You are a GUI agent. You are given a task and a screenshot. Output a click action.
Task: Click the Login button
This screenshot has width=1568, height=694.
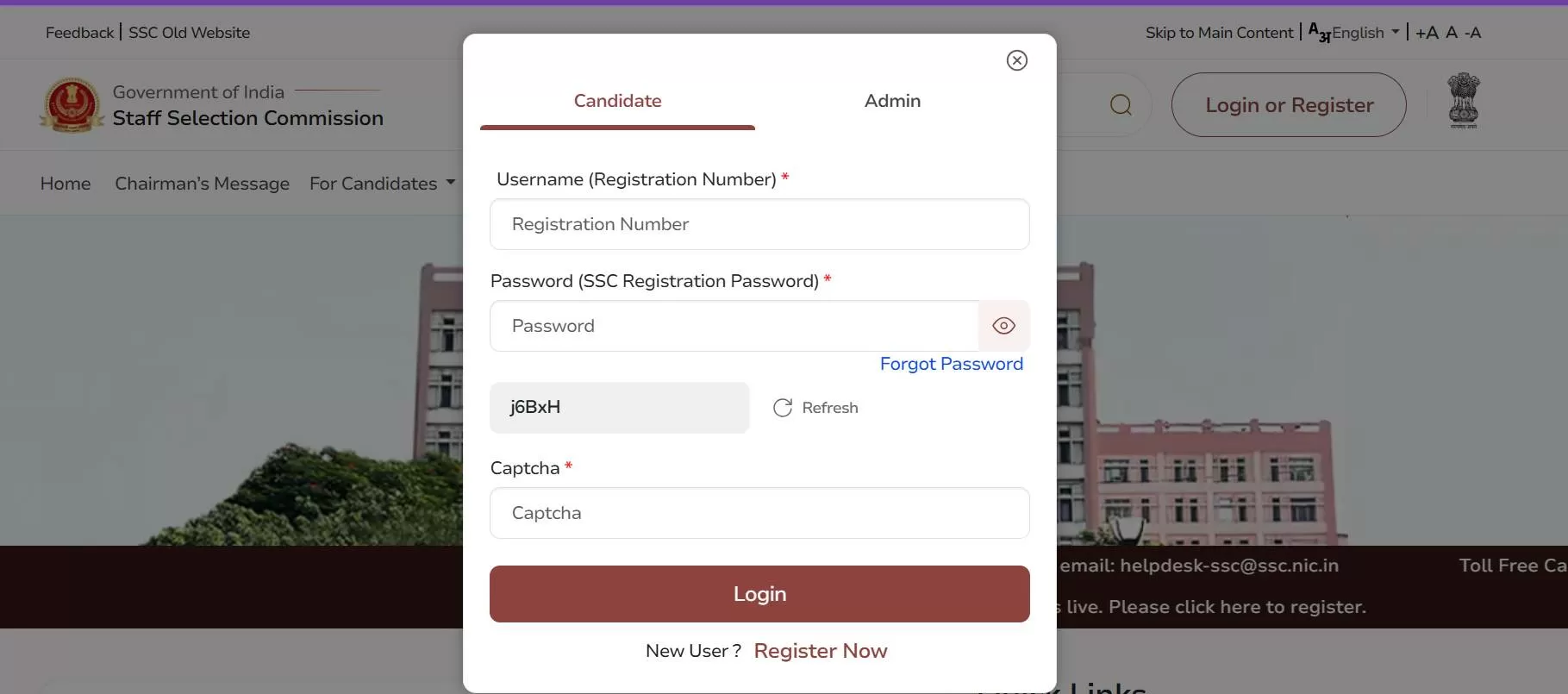coord(759,594)
